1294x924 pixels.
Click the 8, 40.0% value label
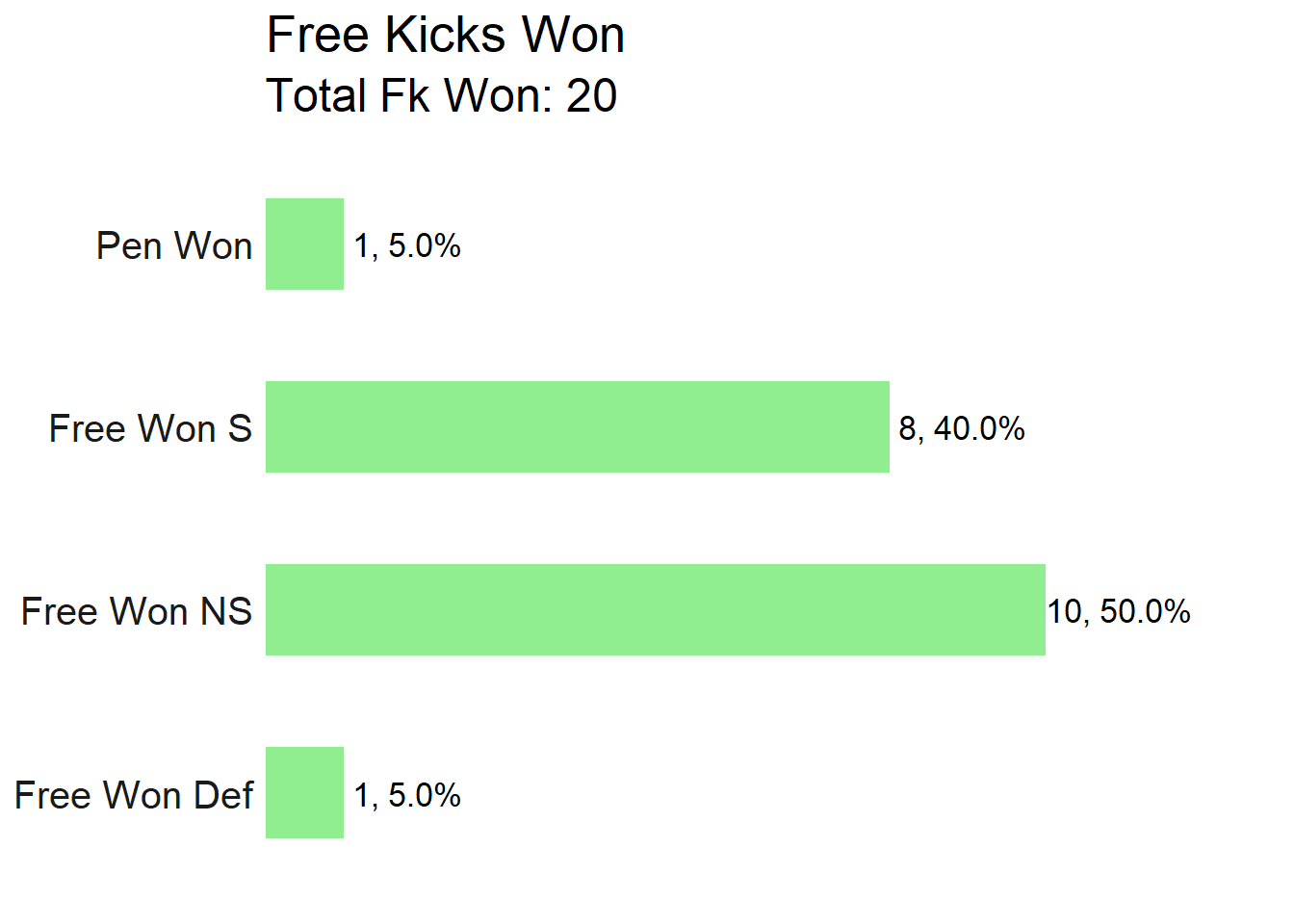962,429
